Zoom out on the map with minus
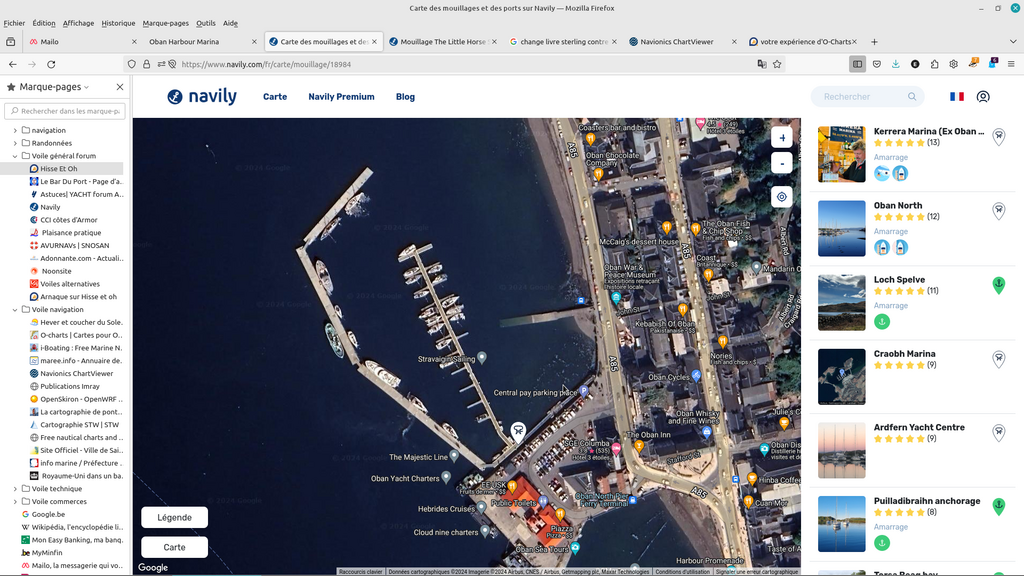This screenshot has height=576, width=1024. pyautogui.click(x=782, y=163)
